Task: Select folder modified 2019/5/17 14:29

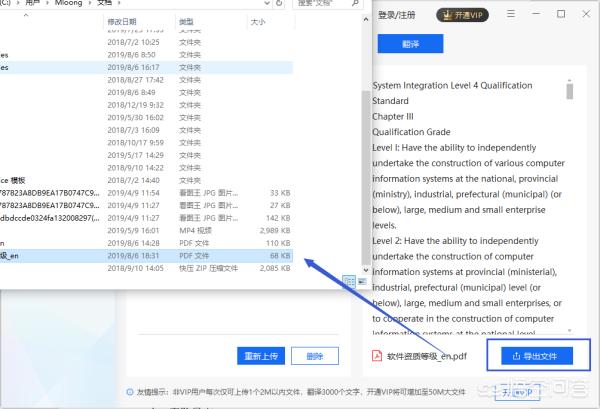Action: click(x=145, y=155)
